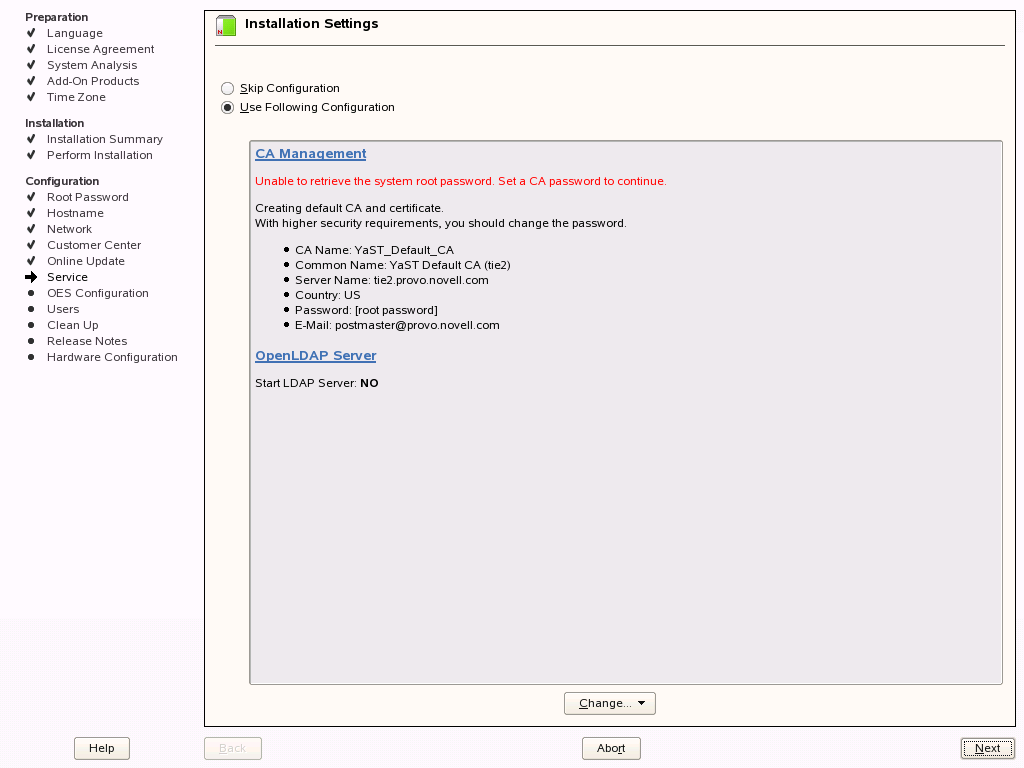This screenshot has height=768, width=1024.
Task: Click the Server Name: tie2.provo.novell.com entry
Action: tap(392, 280)
